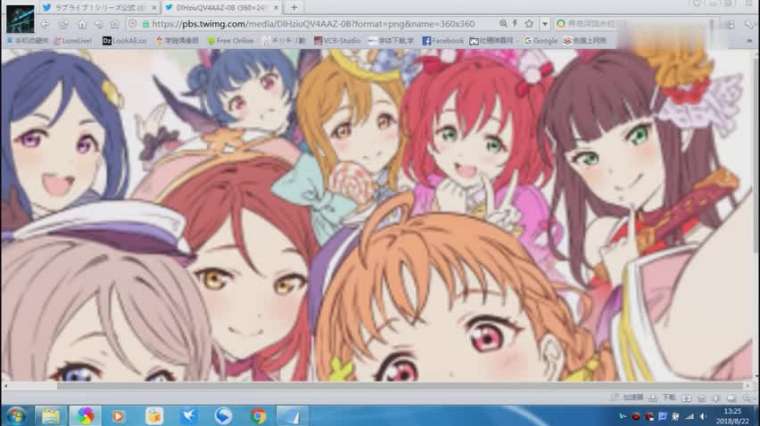Screen dimensions: 760x426
Task: Click the undo-close toolbar icon next to home
Action: pyautogui.click(x=99, y=24)
